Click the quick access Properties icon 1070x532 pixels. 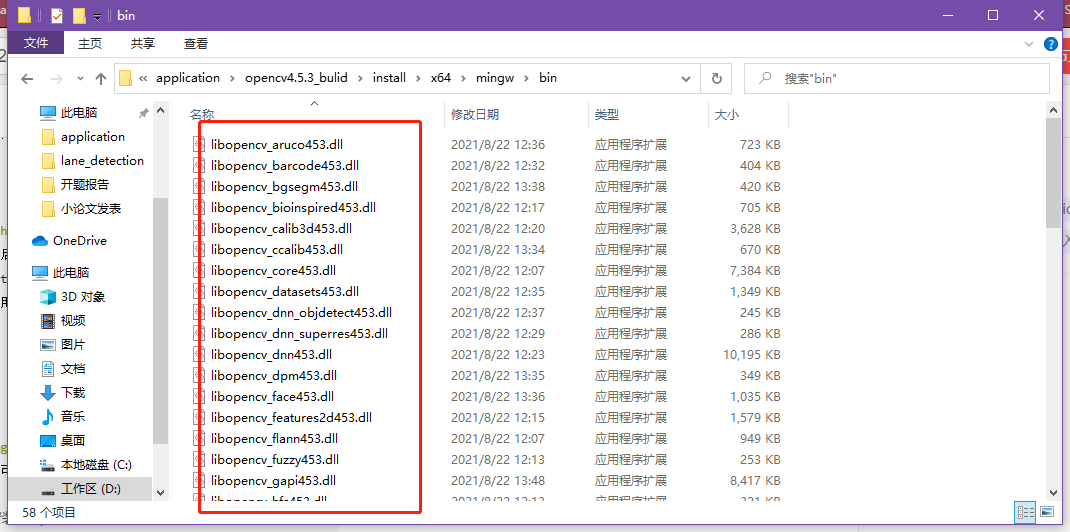[x=57, y=15]
